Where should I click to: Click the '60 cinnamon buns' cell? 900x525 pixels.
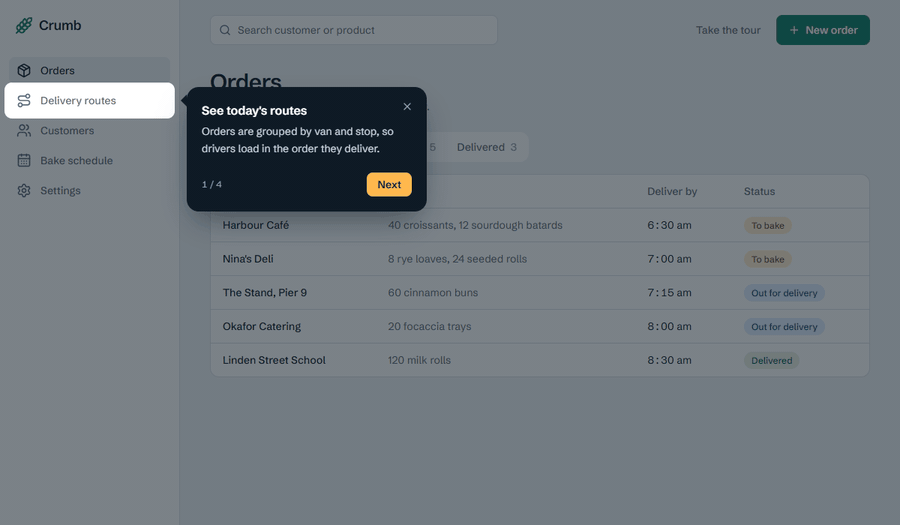pos(433,293)
